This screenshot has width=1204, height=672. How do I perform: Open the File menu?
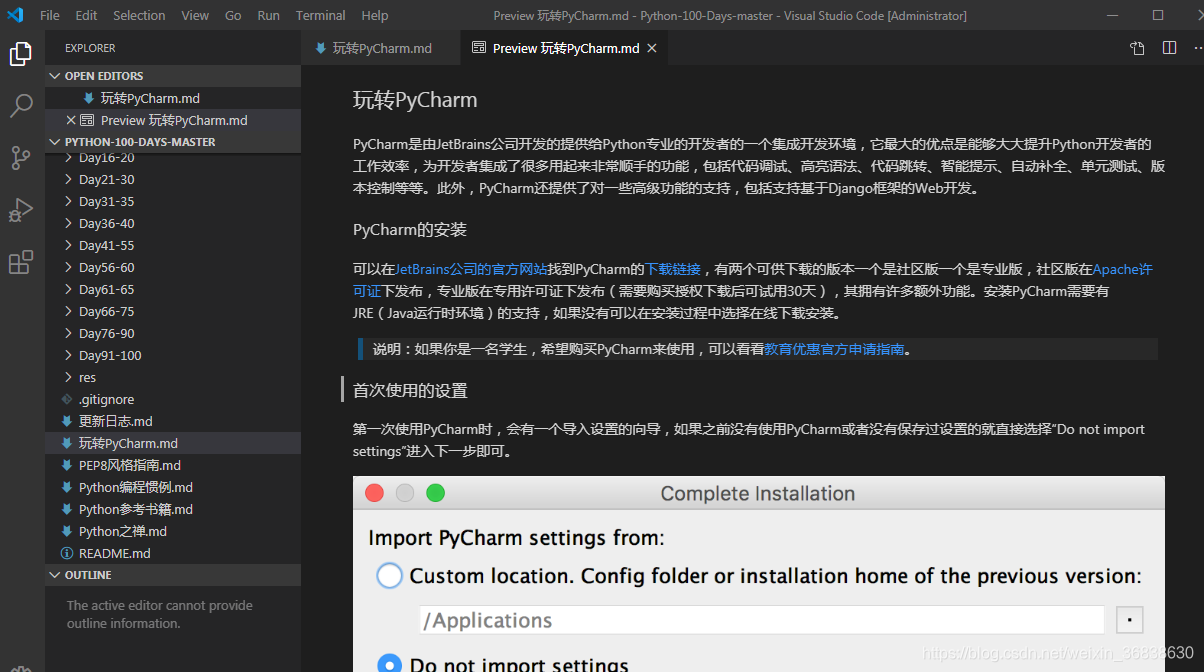[x=50, y=15]
